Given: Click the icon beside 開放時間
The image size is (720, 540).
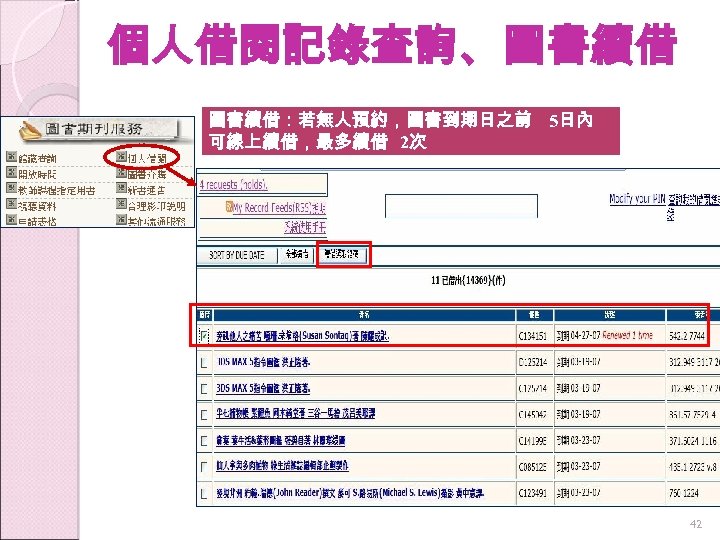Looking at the screenshot, I should coord(11,172).
